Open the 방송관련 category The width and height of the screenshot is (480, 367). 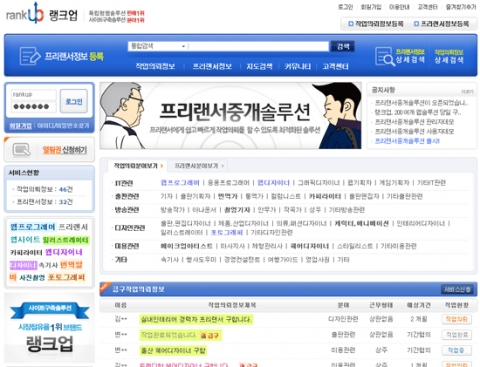coord(127,210)
